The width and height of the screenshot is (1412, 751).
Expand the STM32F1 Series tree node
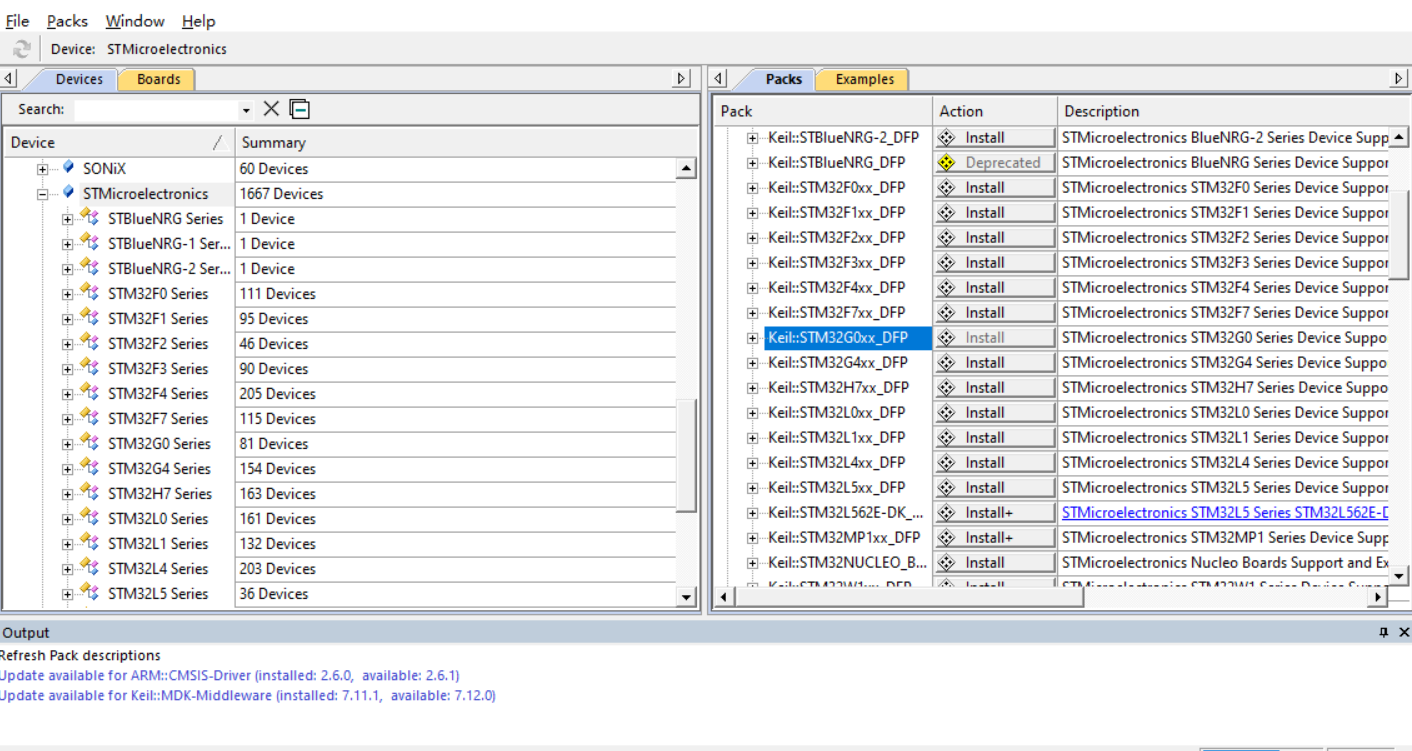[x=67, y=319]
